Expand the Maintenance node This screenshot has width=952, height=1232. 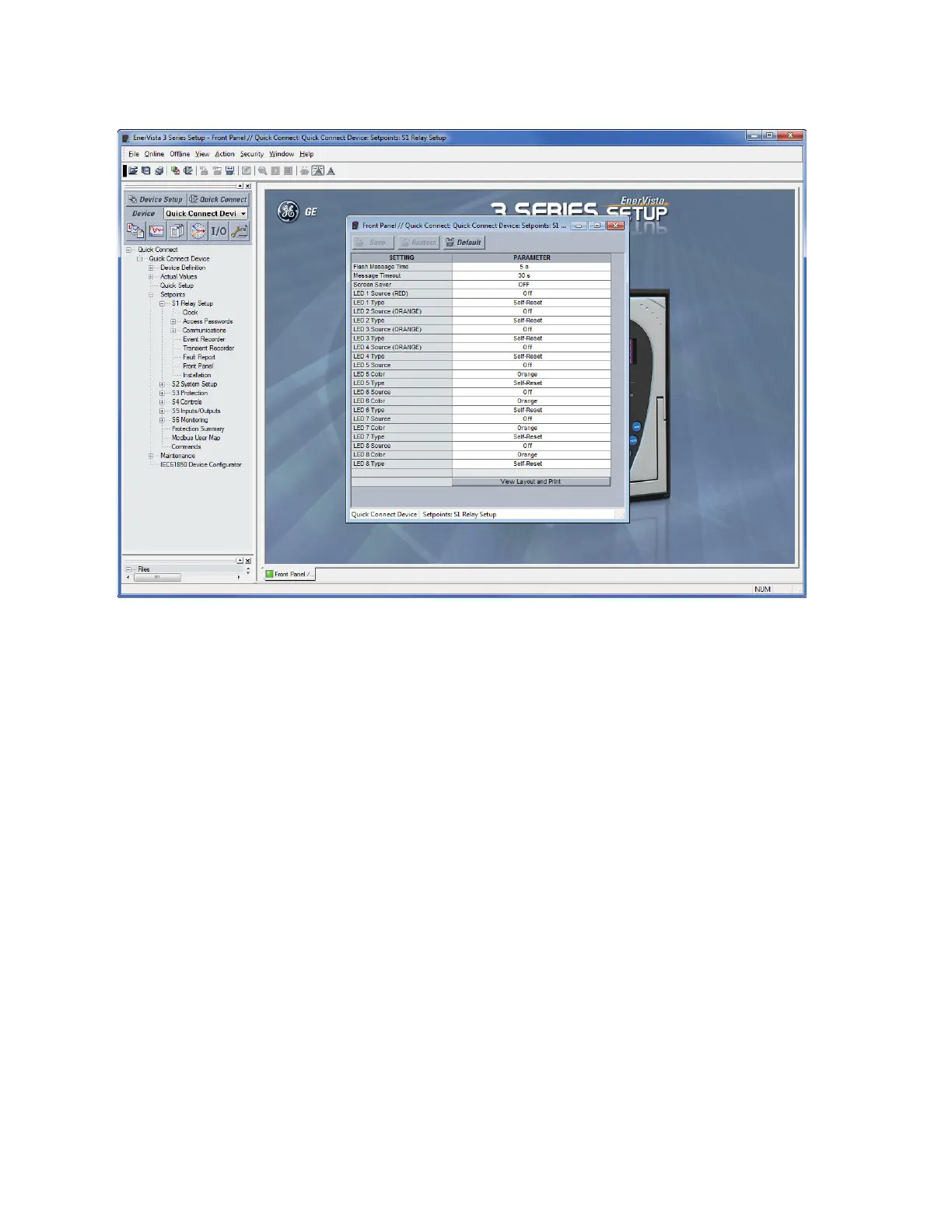(x=152, y=456)
